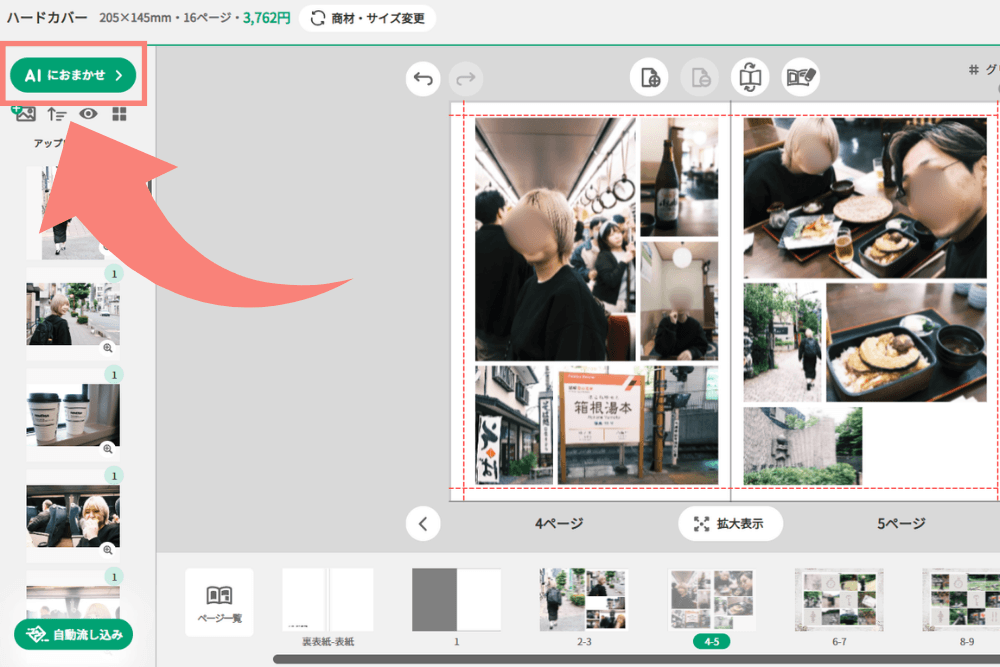Click the 3,762円 price text

(267, 18)
